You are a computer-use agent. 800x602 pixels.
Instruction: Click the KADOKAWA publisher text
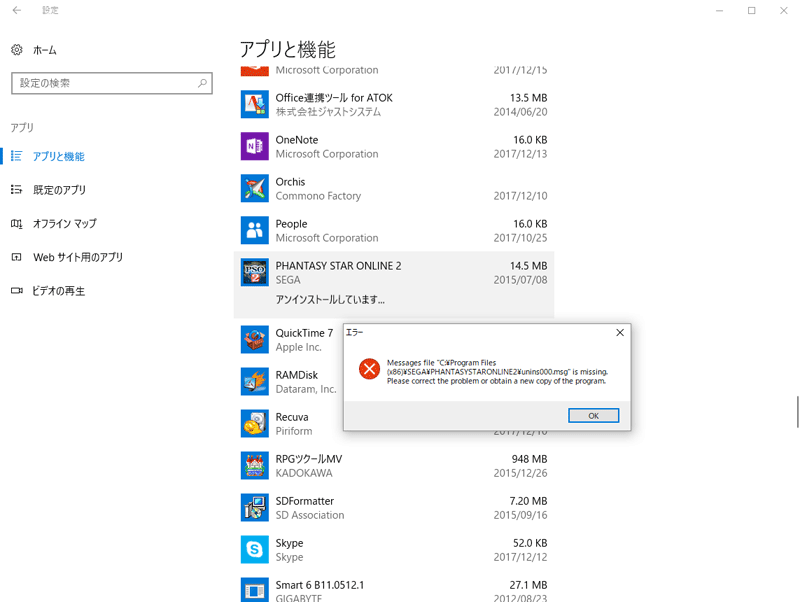point(304,473)
